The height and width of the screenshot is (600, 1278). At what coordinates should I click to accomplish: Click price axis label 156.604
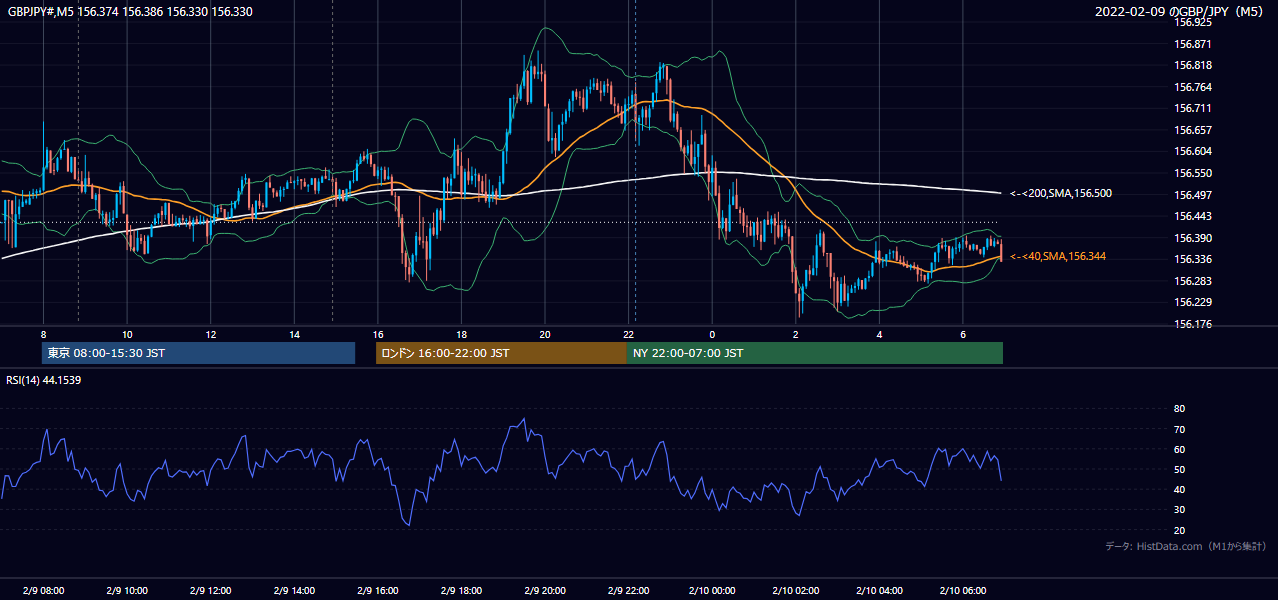1193,151
